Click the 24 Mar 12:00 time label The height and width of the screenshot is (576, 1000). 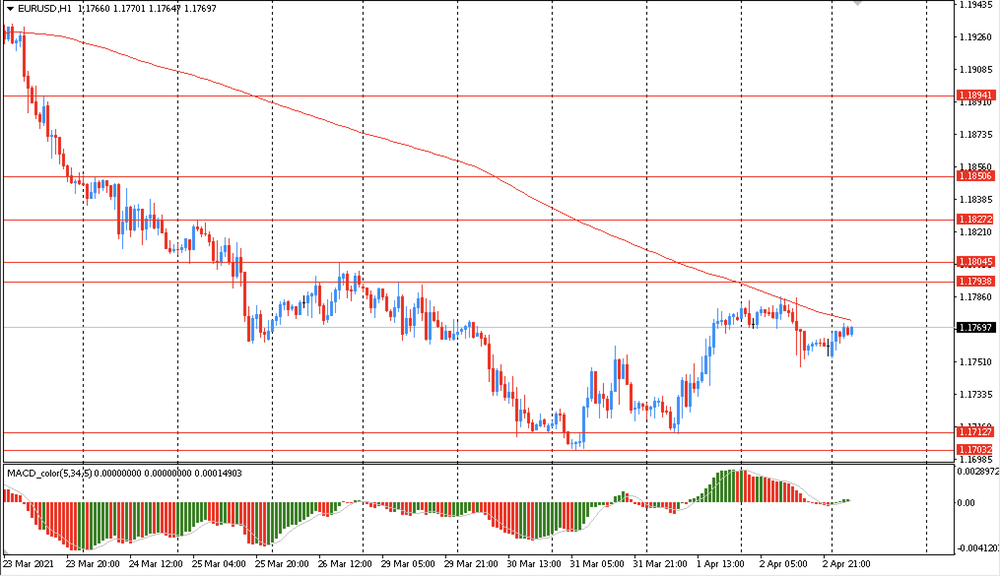156,564
